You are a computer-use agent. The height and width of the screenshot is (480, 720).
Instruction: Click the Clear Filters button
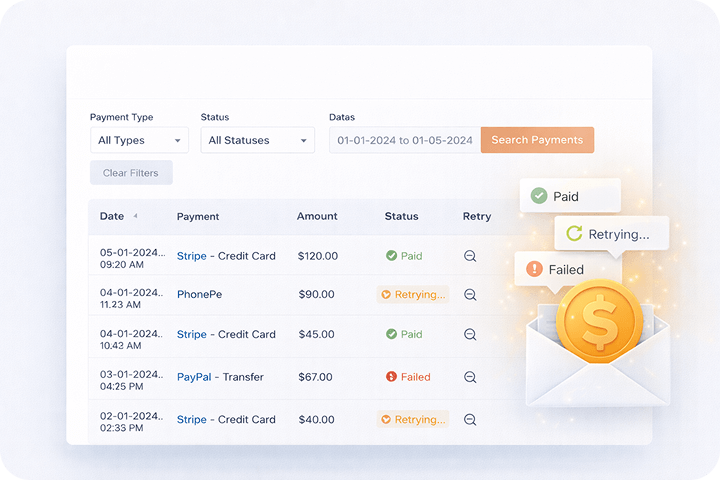coord(131,173)
